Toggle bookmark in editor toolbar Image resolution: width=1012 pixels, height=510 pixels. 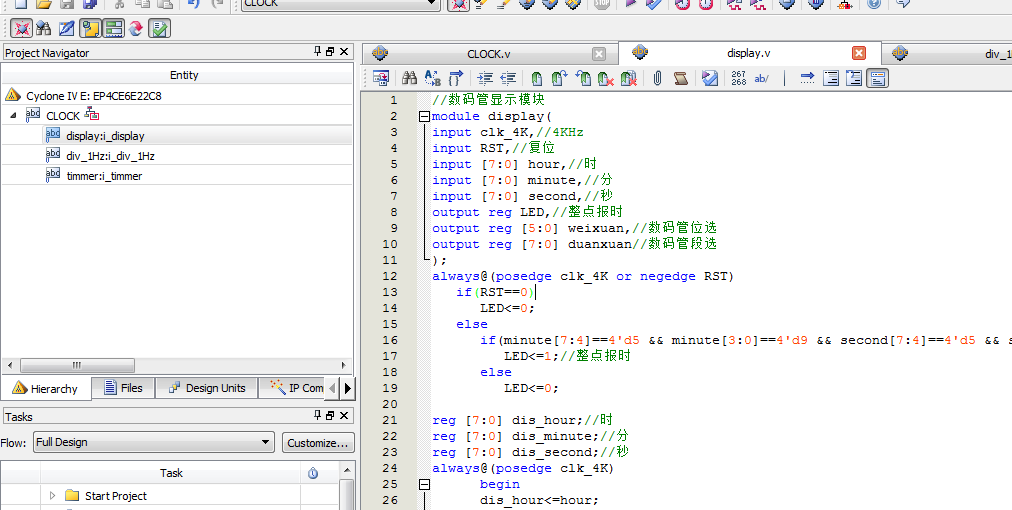536,78
